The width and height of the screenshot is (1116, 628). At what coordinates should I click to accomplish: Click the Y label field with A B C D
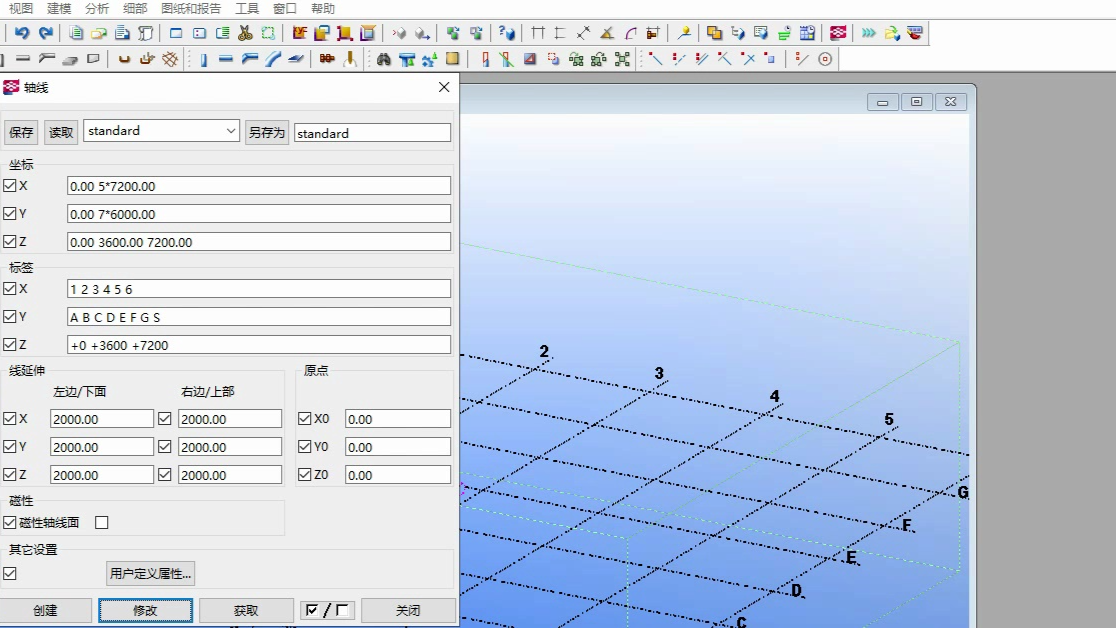259,317
